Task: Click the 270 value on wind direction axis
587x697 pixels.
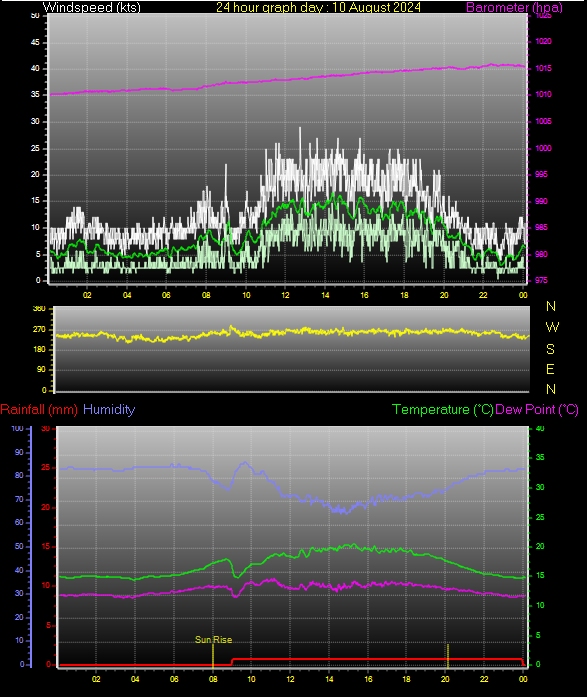Action: [39, 329]
